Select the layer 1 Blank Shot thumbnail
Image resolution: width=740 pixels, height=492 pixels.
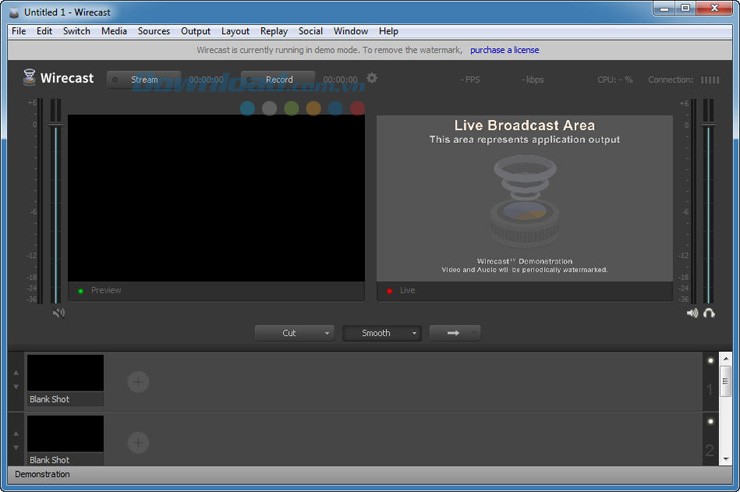click(65, 380)
